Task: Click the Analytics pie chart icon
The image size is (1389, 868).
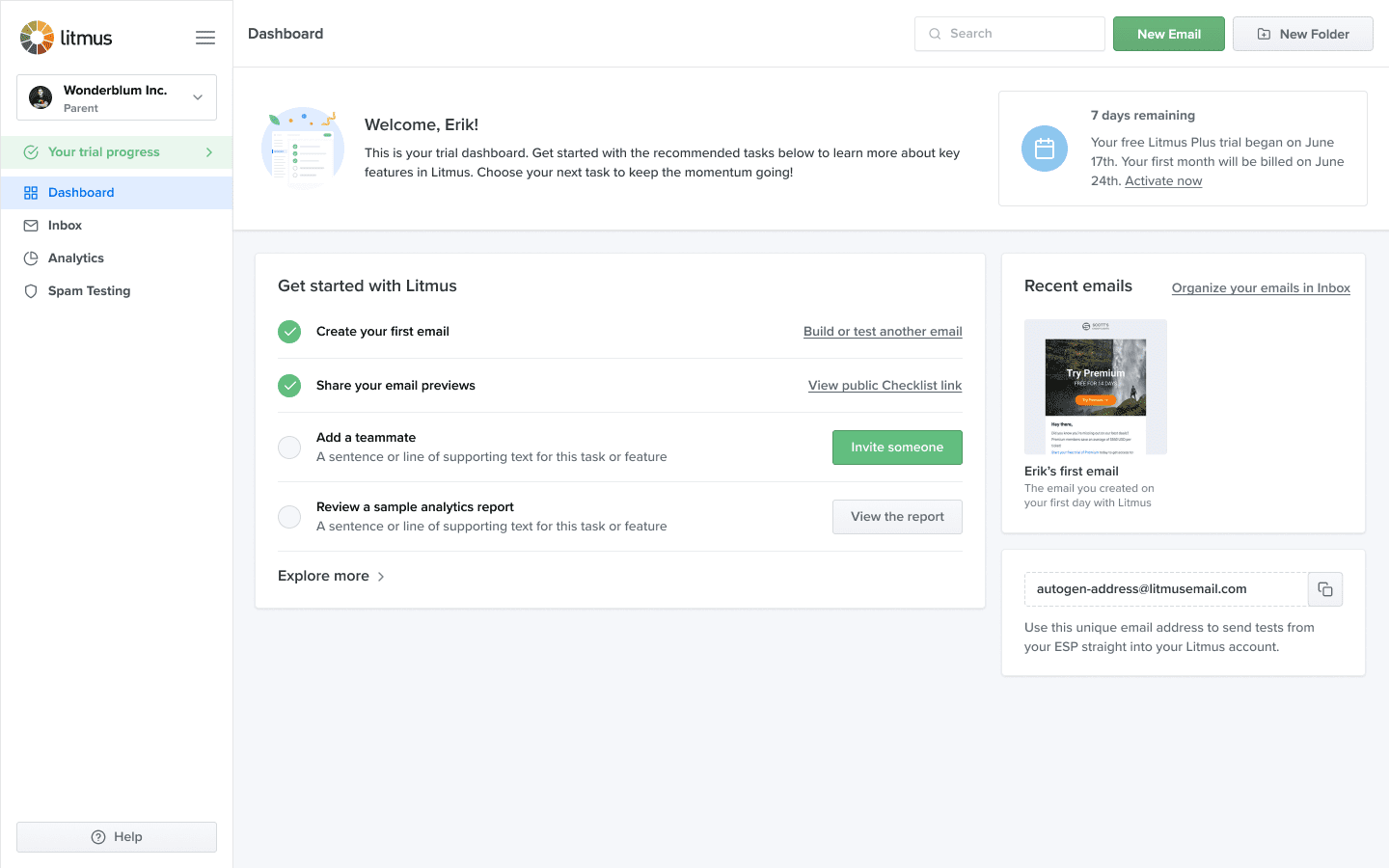Action: click(31, 258)
